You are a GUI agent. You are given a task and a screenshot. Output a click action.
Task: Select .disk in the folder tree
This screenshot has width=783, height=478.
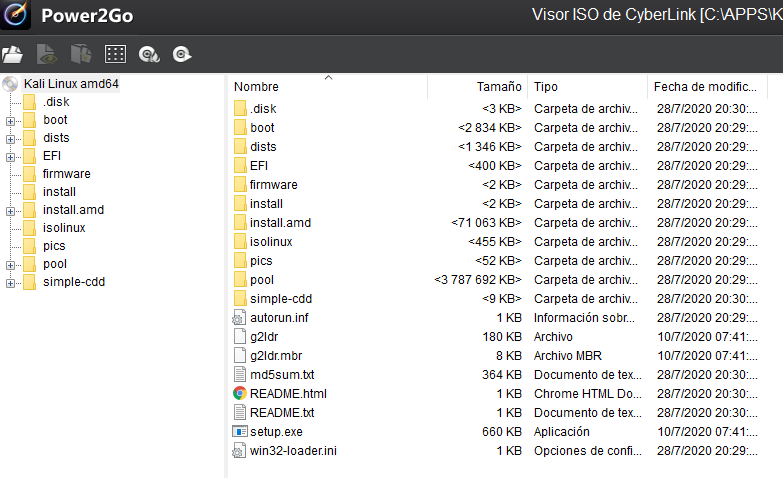pos(56,102)
